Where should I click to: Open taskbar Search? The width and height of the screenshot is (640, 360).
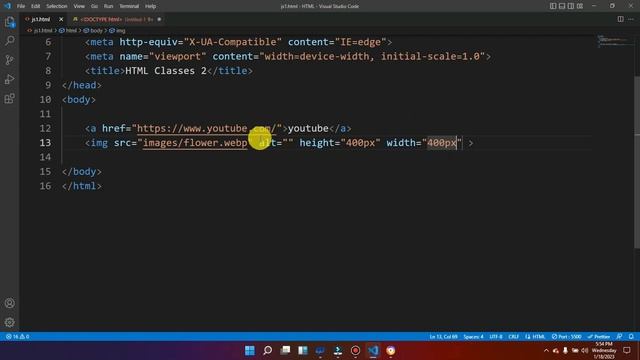[267, 351]
